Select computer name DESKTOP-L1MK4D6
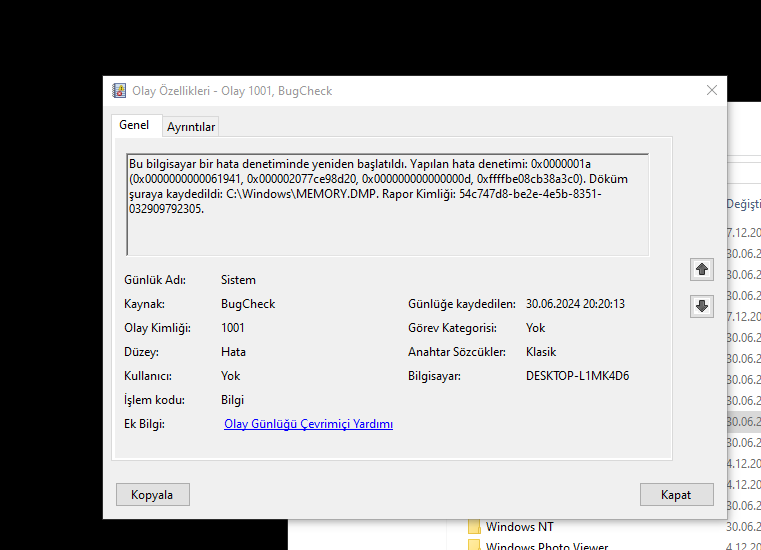761x550 pixels. coord(578,376)
